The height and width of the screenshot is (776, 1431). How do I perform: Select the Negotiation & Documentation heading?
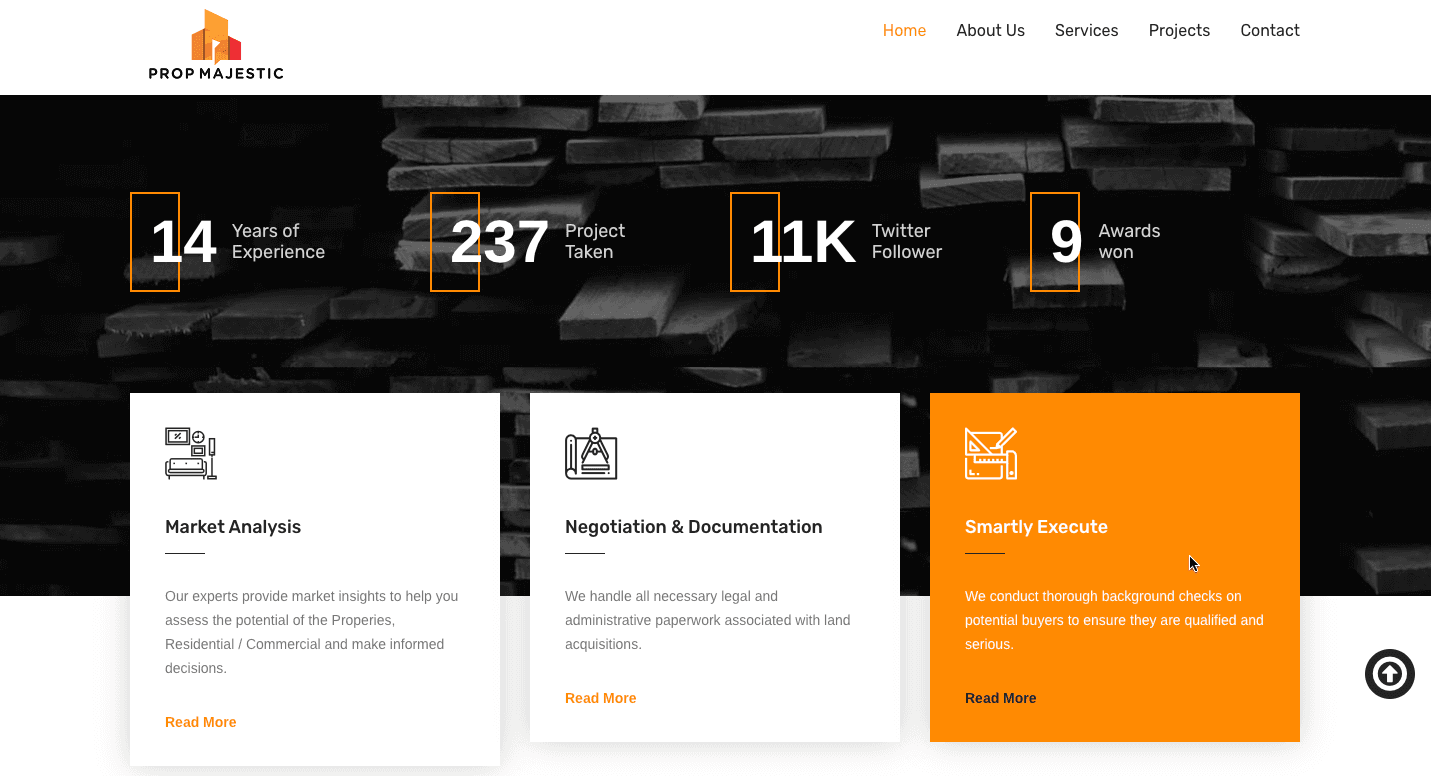[x=693, y=527]
